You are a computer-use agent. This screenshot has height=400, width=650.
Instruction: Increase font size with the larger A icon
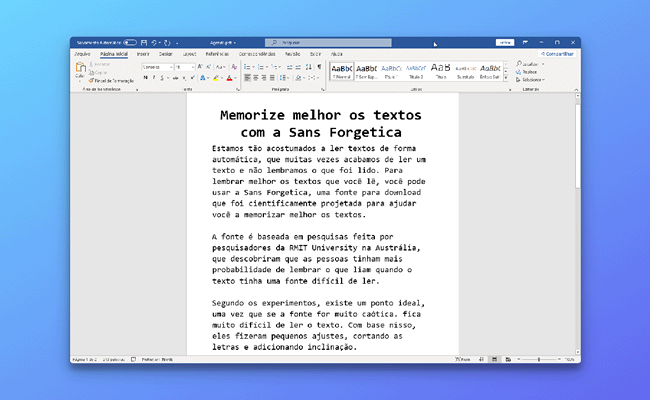click(200, 67)
